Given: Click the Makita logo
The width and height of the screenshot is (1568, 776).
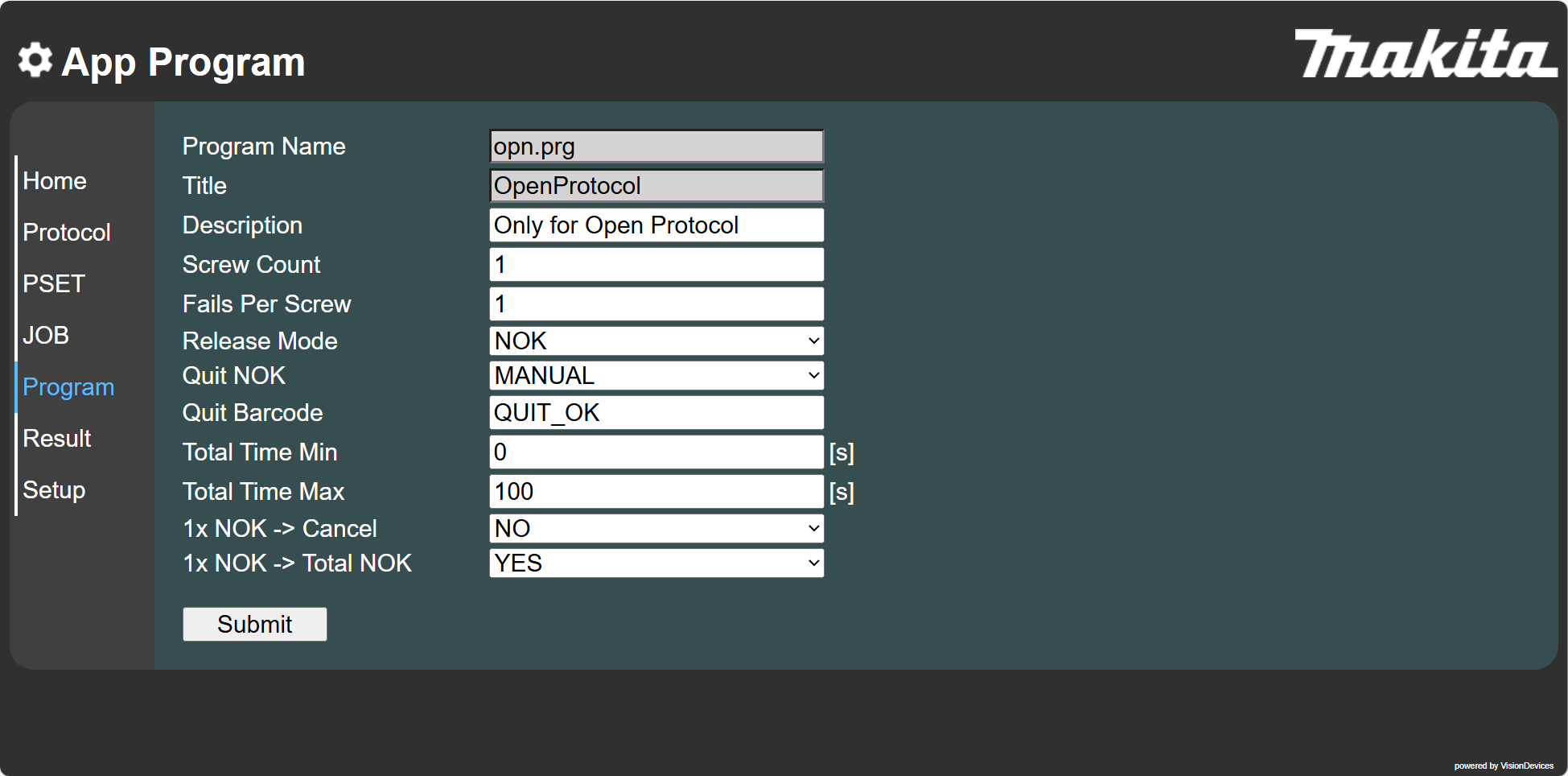Looking at the screenshot, I should click(x=1425, y=53).
